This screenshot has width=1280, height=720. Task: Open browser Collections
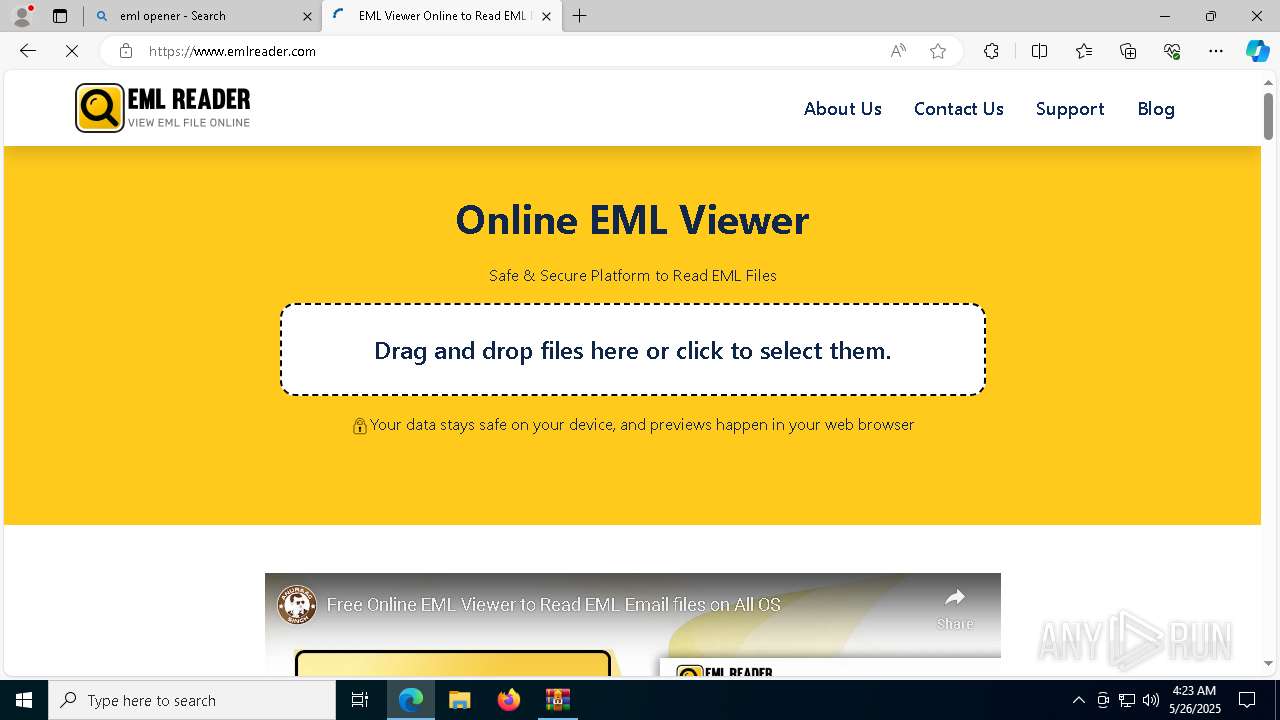1128,51
